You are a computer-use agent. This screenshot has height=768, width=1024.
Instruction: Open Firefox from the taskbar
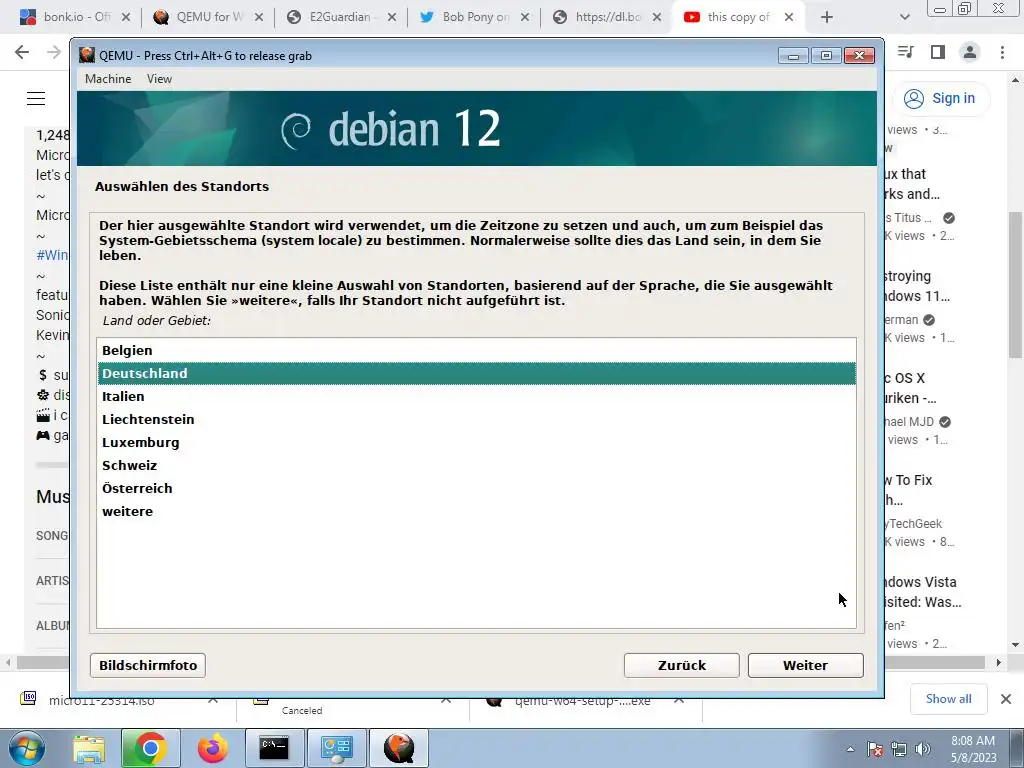(213, 748)
